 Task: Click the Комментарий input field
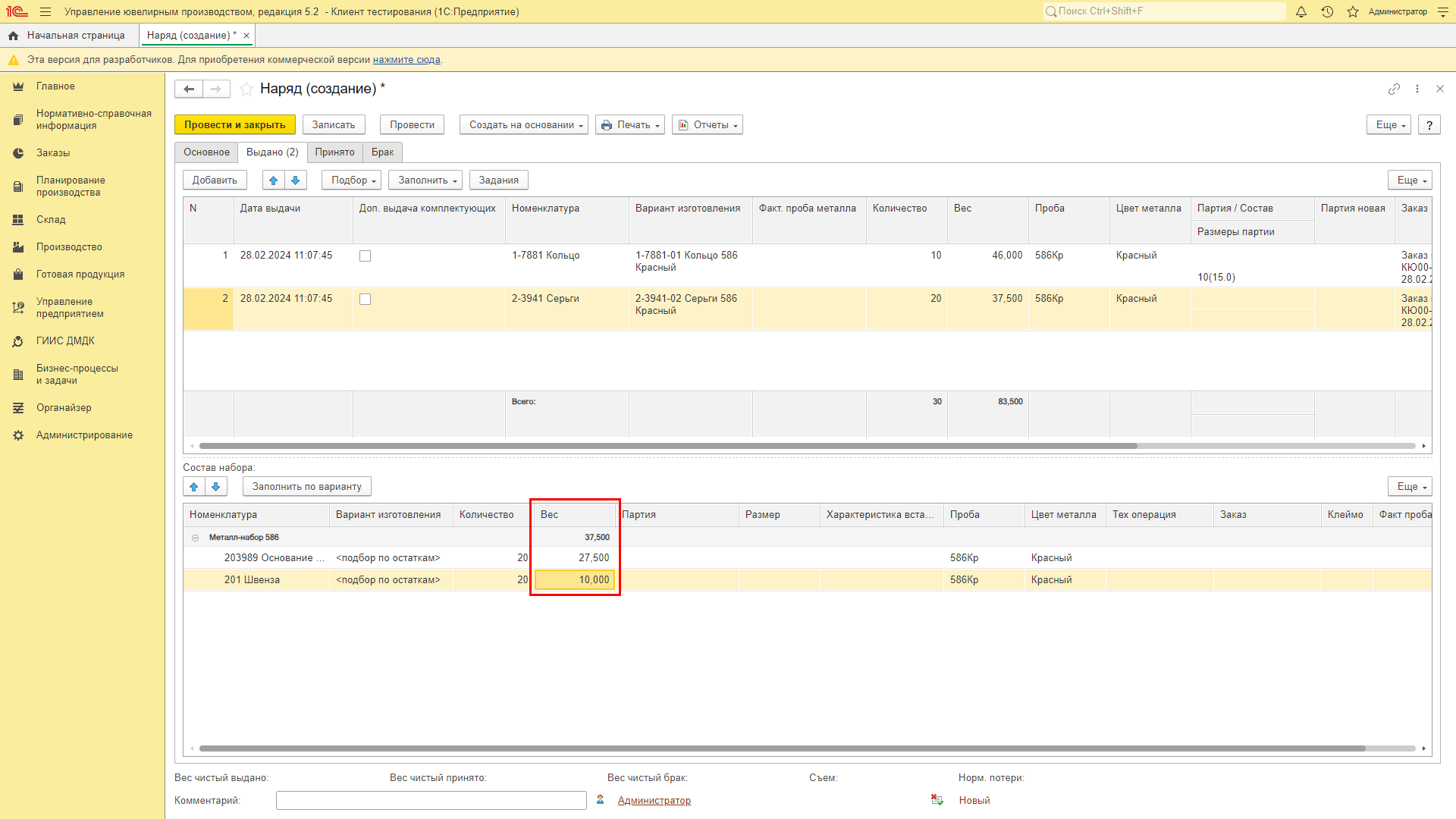click(431, 800)
